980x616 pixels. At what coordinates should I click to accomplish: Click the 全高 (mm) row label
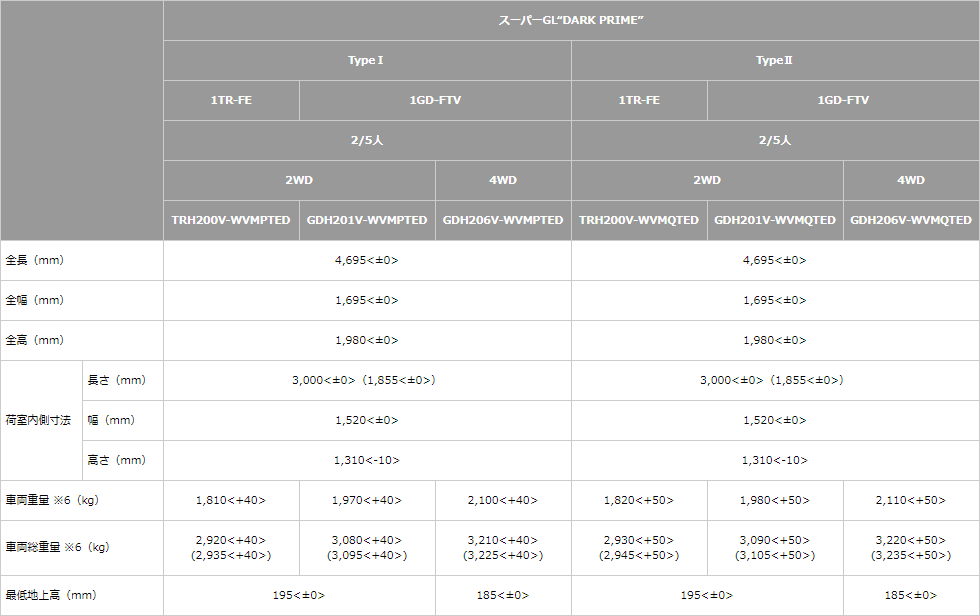(x=81, y=340)
